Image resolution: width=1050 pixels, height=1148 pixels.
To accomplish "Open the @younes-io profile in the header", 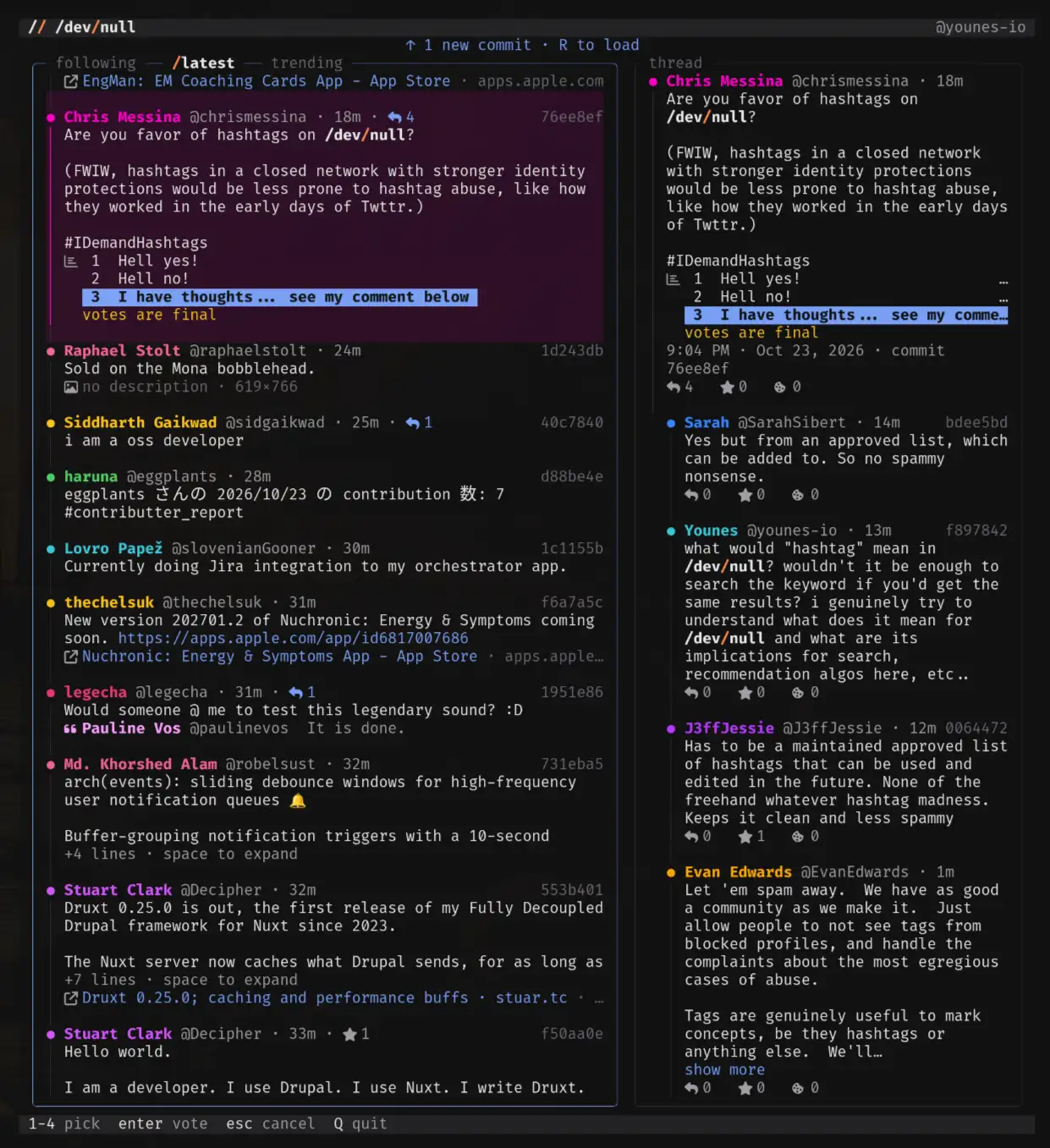I will (981, 27).
